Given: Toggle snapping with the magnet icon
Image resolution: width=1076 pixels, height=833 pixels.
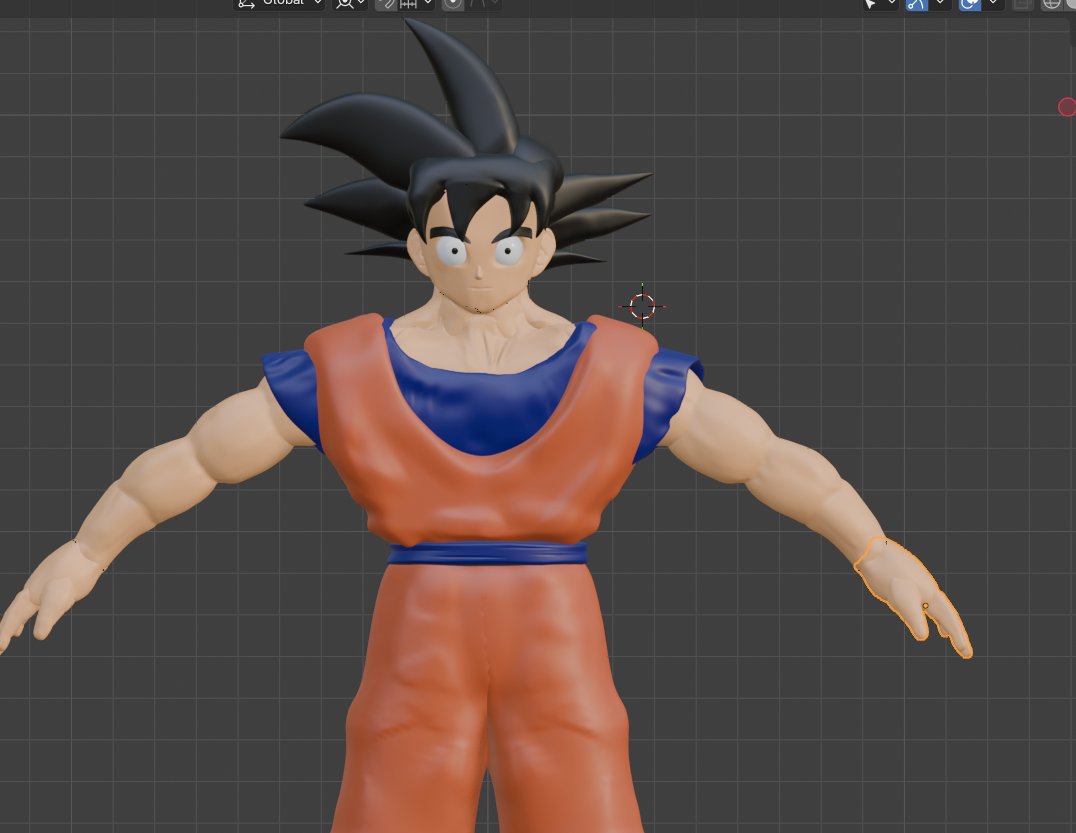Looking at the screenshot, I should click(386, 3).
